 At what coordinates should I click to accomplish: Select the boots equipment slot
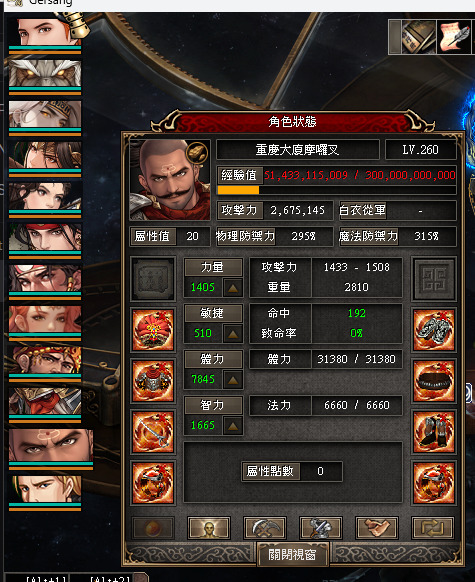(x=434, y=432)
